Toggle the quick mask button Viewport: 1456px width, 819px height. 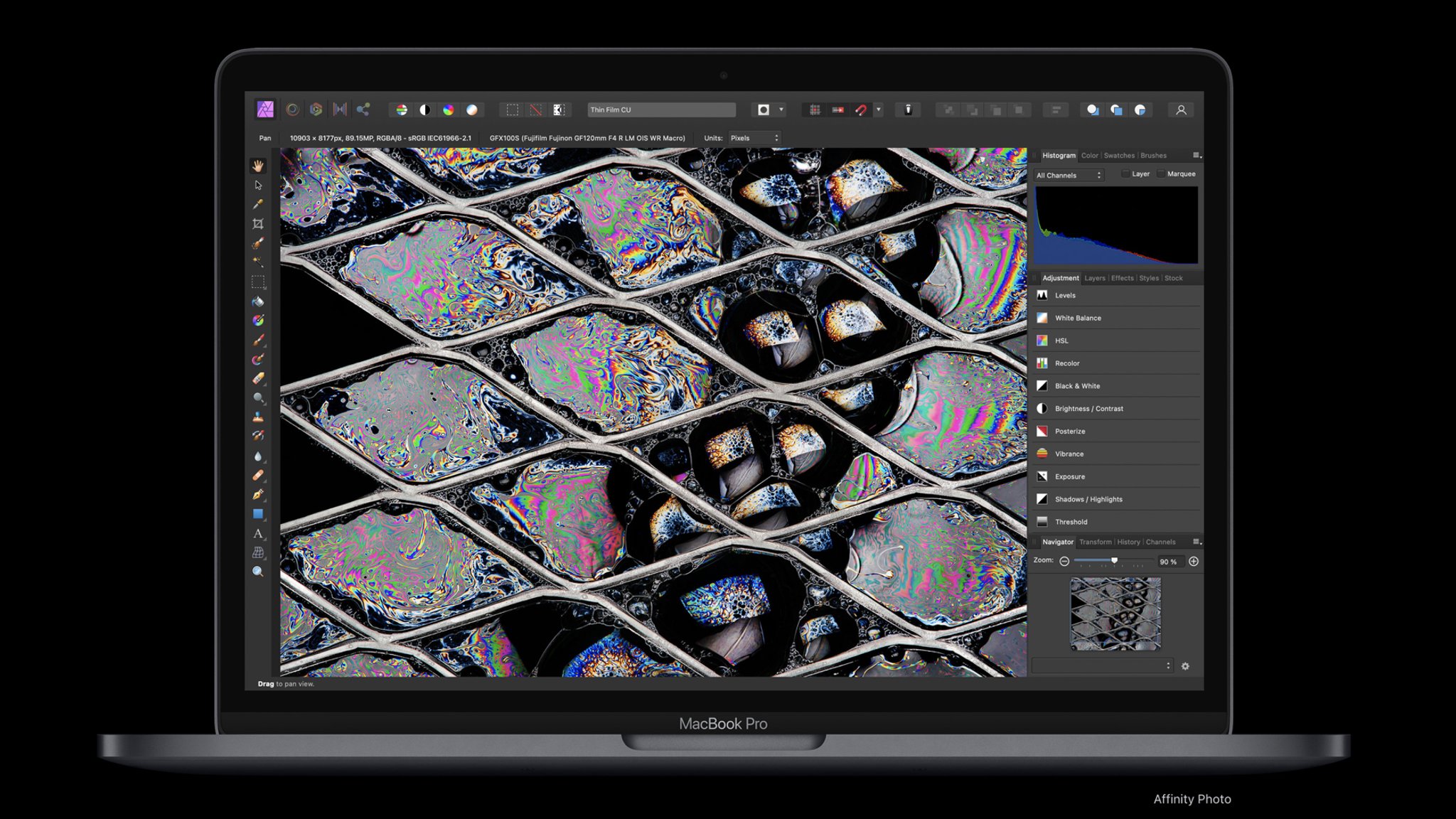[x=763, y=109]
